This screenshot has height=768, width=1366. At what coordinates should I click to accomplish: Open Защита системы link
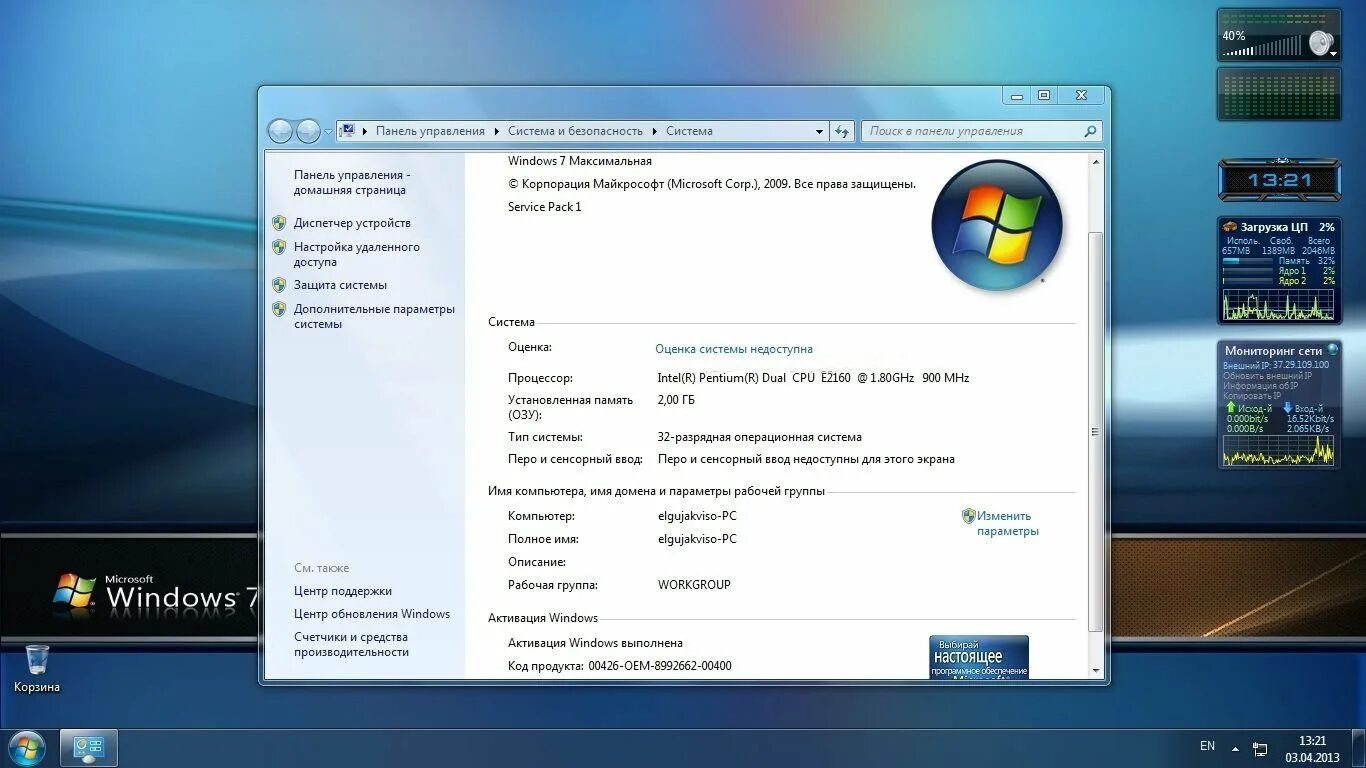[x=340, y=285]
